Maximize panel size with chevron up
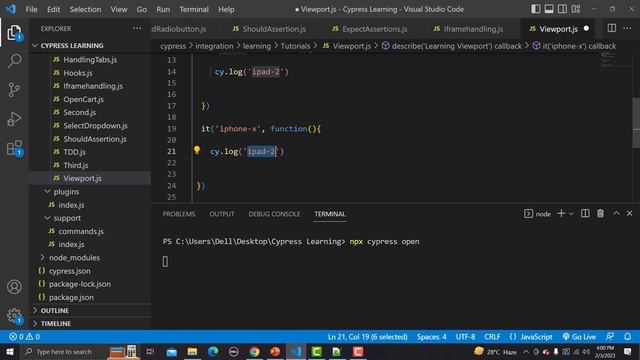 (x=616, y=213)
